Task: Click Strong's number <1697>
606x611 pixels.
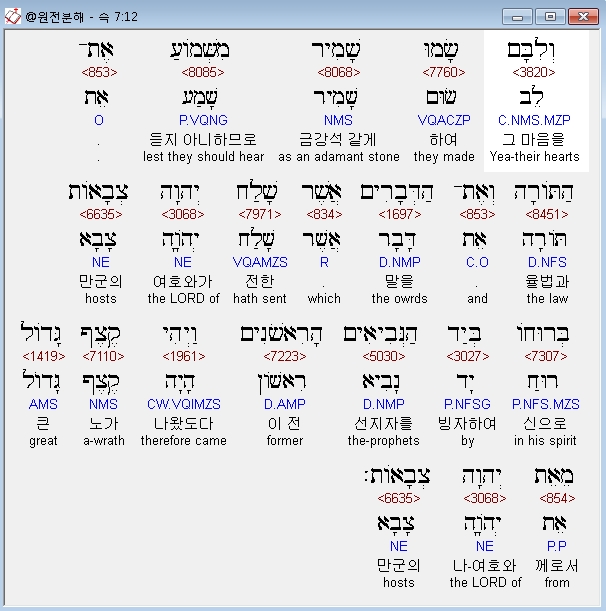Action: 399,214
